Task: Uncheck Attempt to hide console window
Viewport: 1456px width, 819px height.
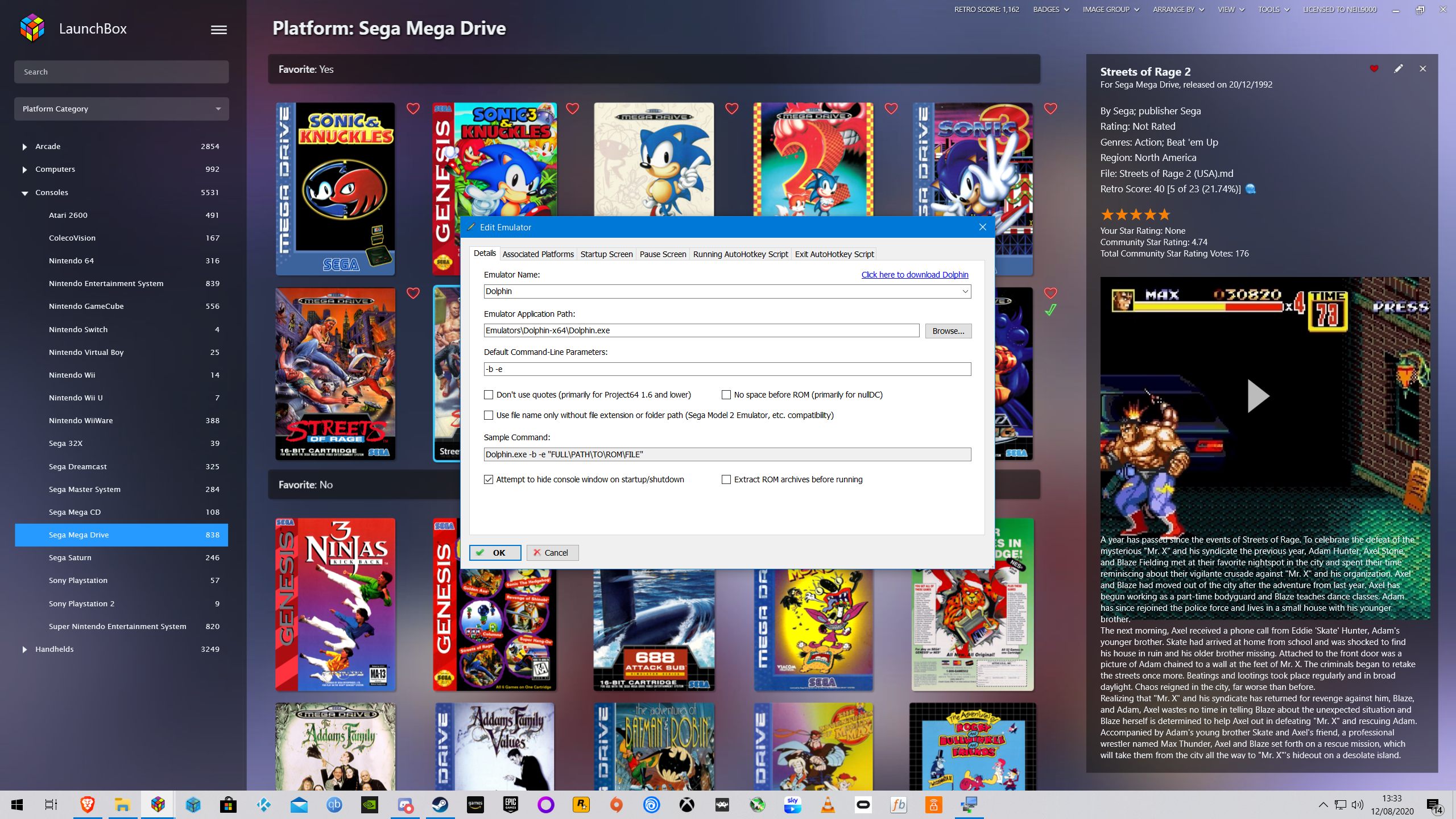Action: [489, 479]
